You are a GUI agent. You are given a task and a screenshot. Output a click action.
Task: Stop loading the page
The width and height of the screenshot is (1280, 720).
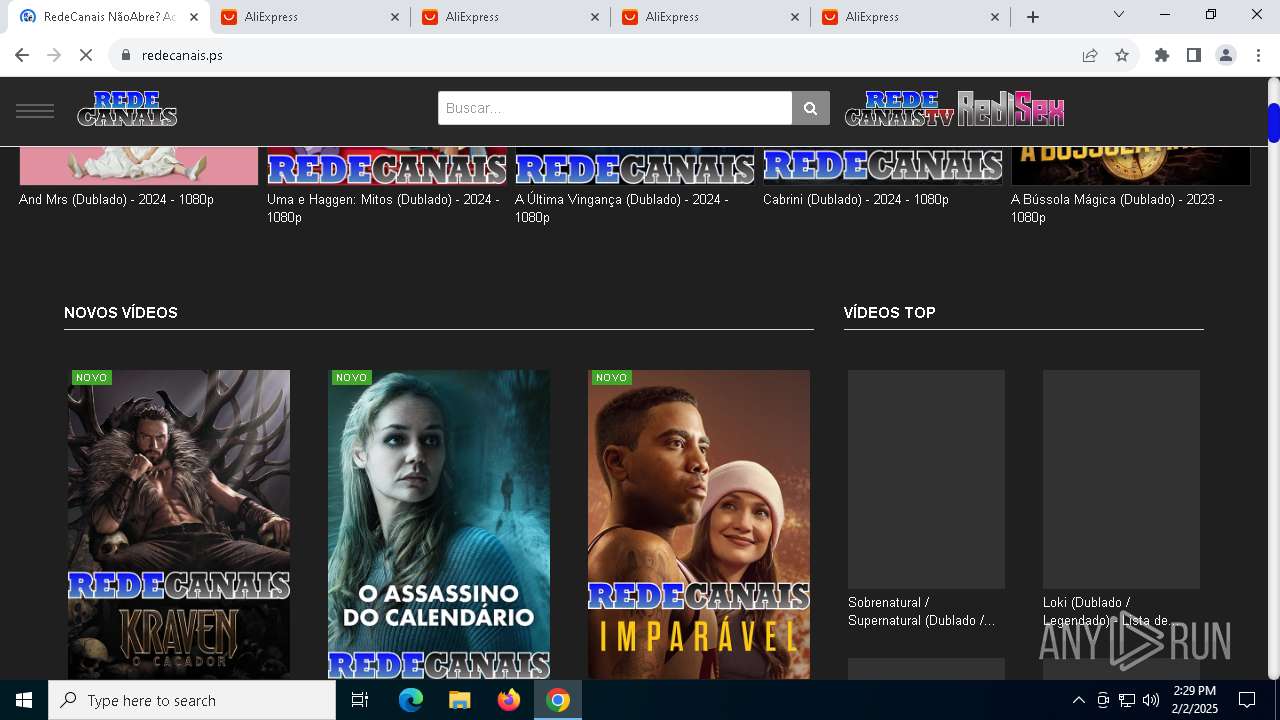pos(86,55)
